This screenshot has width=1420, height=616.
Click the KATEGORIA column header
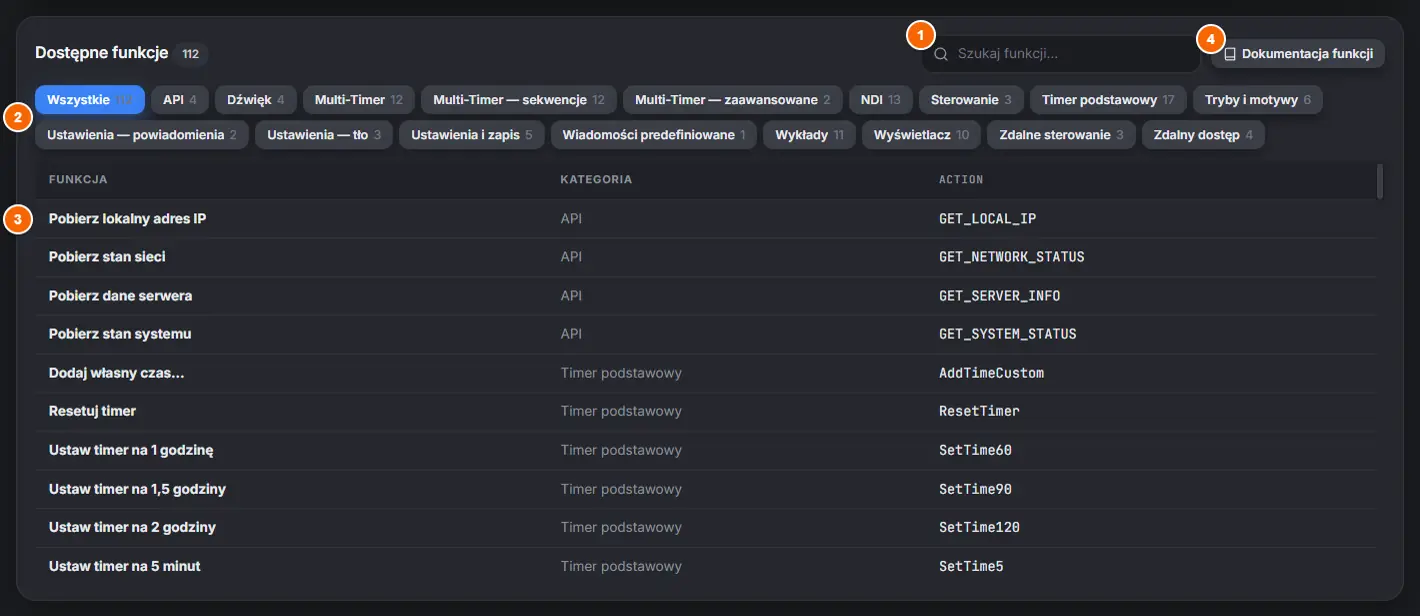pyautogui.click(x=596, y=180)
